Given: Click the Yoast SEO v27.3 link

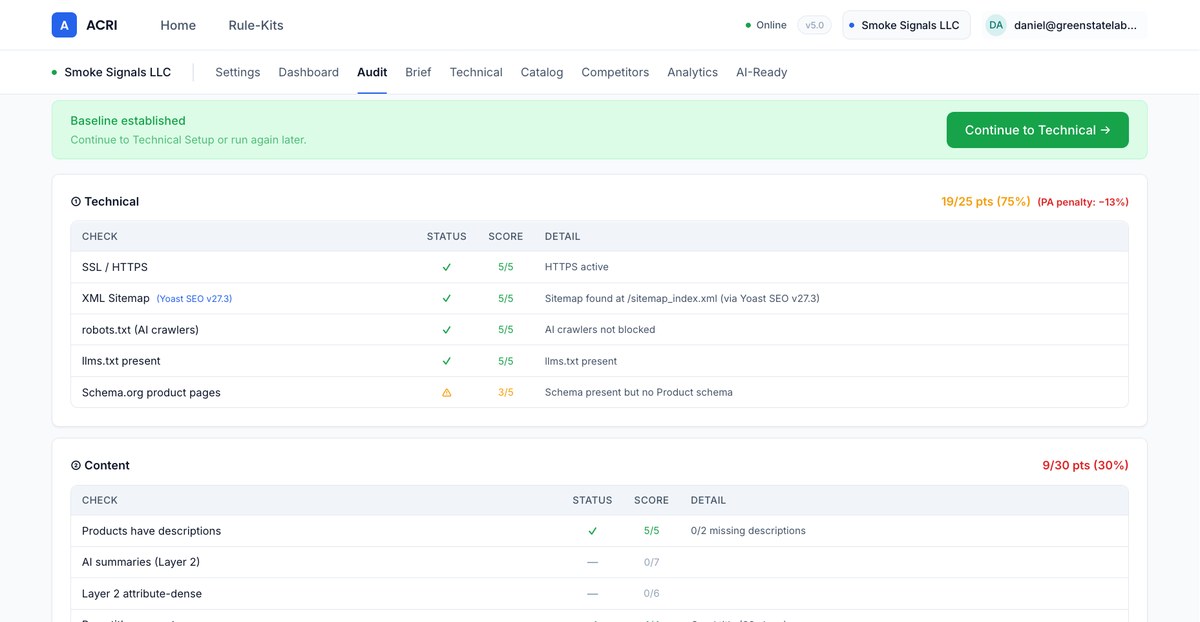Looking at the screenshot, I should [194, 299].
